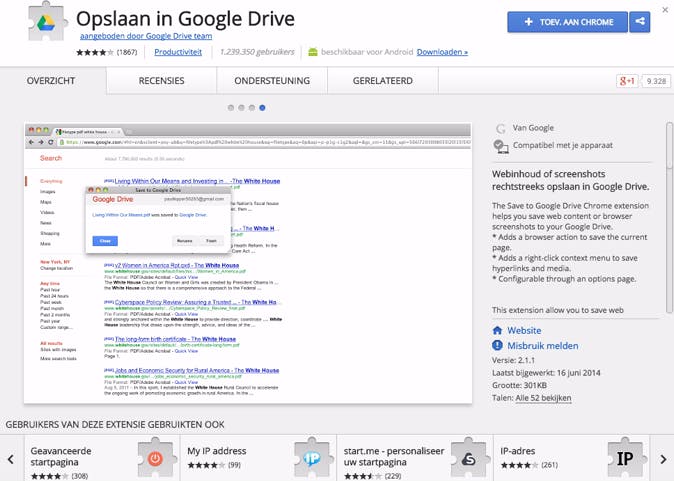Click the 9.328 plus-one count

656,81
